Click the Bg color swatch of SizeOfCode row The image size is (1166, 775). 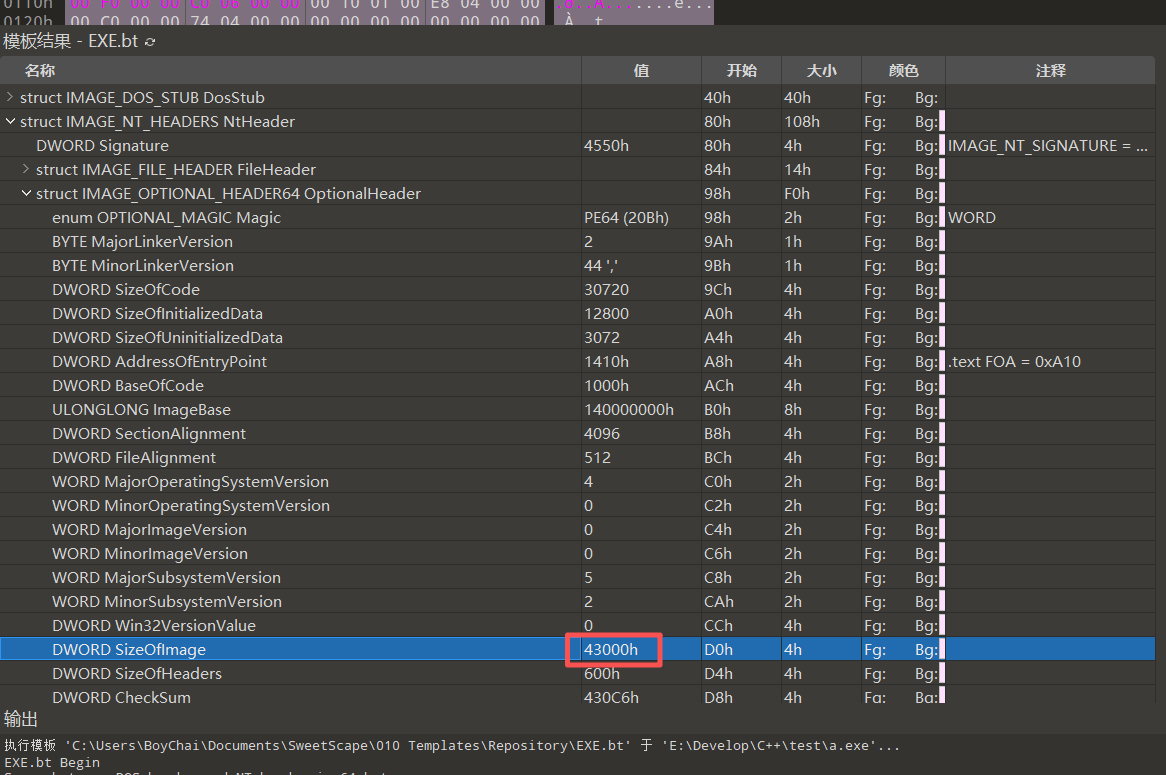pyautogui.click(x=941, y=289)
